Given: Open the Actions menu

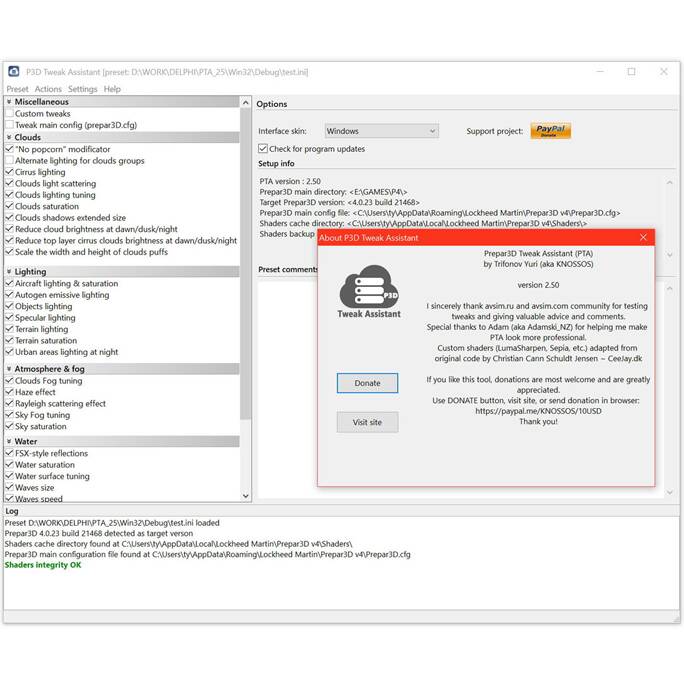Looking at the screenshot, I should tap(48, 89).
